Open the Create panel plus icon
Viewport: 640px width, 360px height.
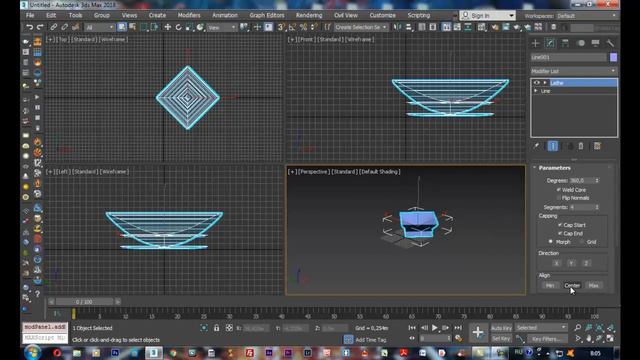(536, 43)
